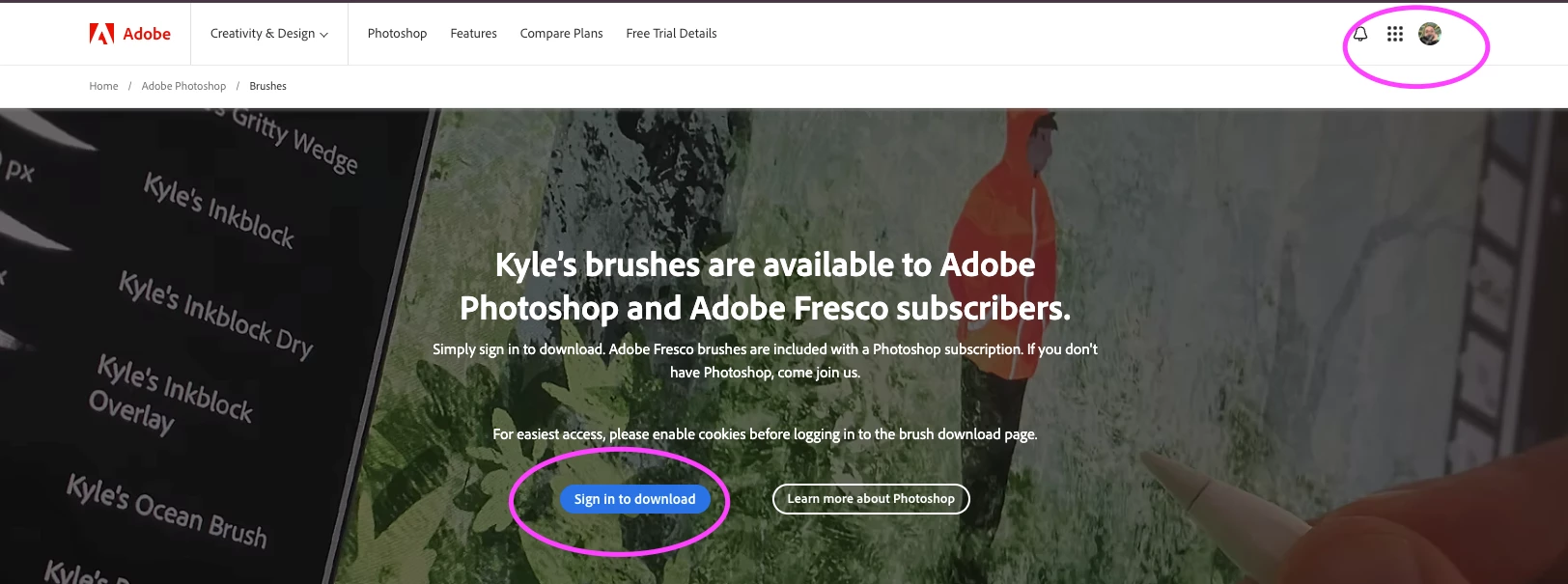The image size is (1568, 584).
Task: Open the app switcher grid icon
Action: click(x=1395, y=34)
